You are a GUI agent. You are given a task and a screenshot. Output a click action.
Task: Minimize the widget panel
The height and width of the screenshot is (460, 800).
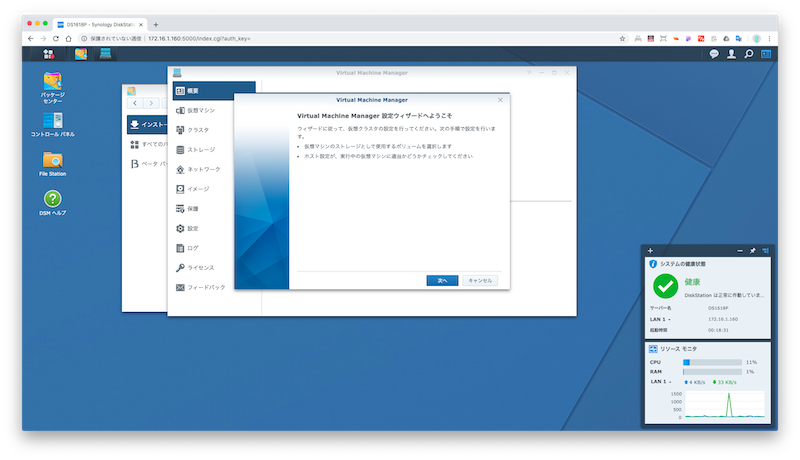(x=740, y=250)
